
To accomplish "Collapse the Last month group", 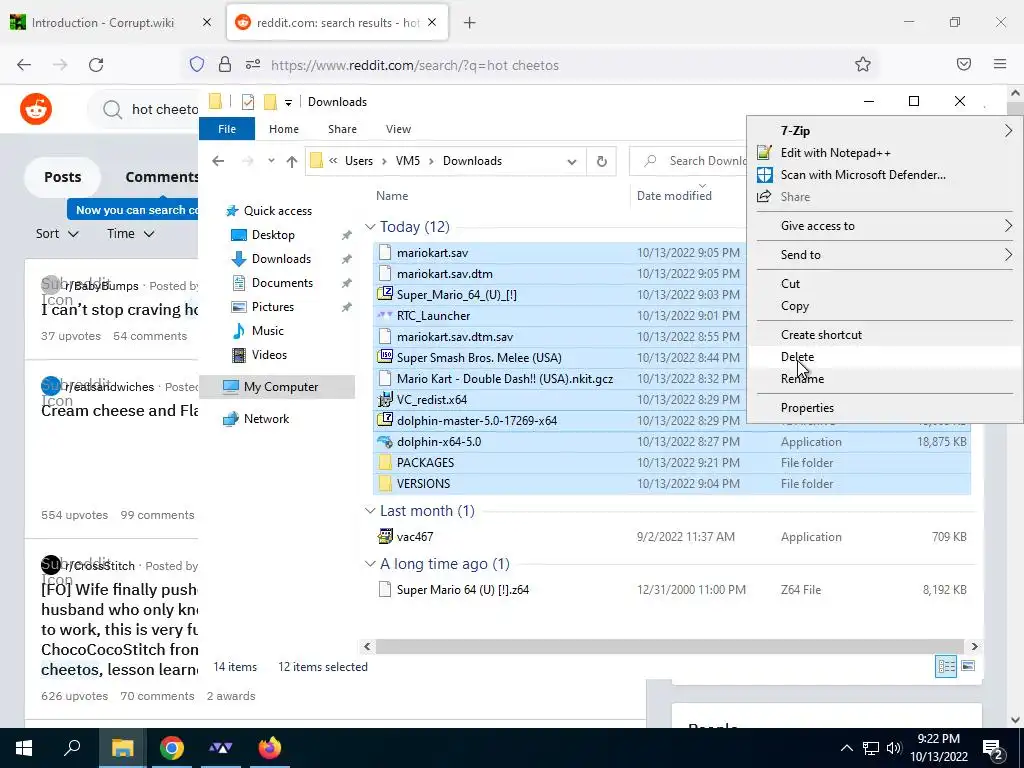I will [370, 511].
